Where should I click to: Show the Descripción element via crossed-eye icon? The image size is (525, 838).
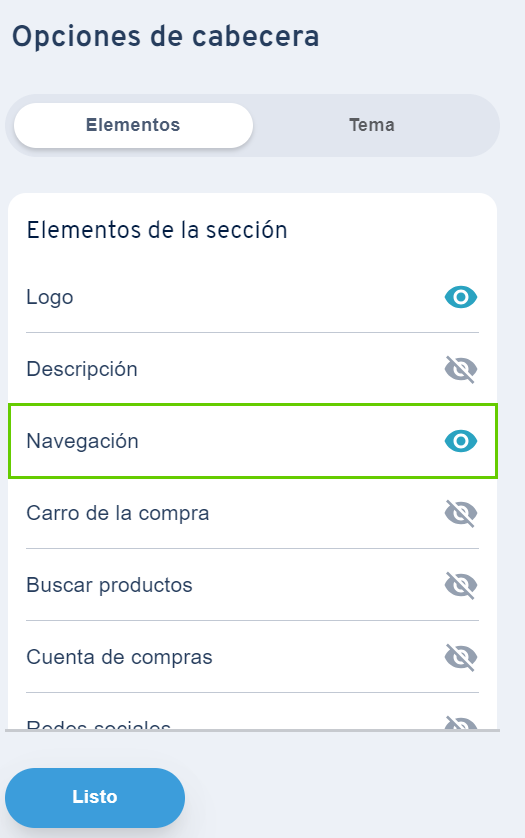(x=461, y=369)
